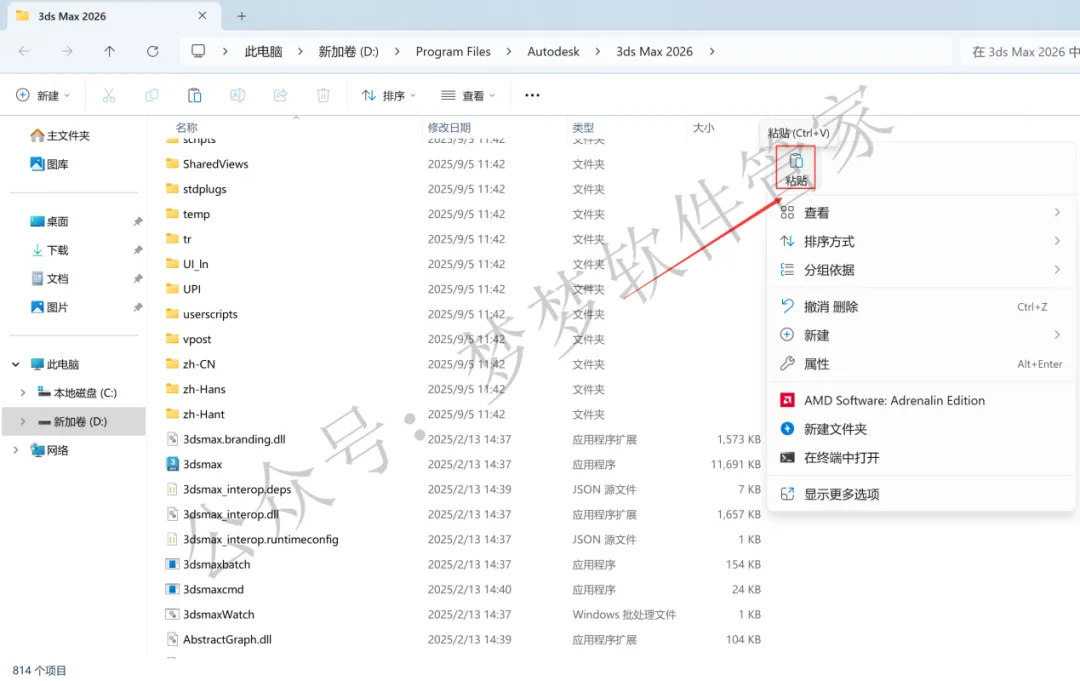Expand the 此电脑 tree node

[16, 364]
